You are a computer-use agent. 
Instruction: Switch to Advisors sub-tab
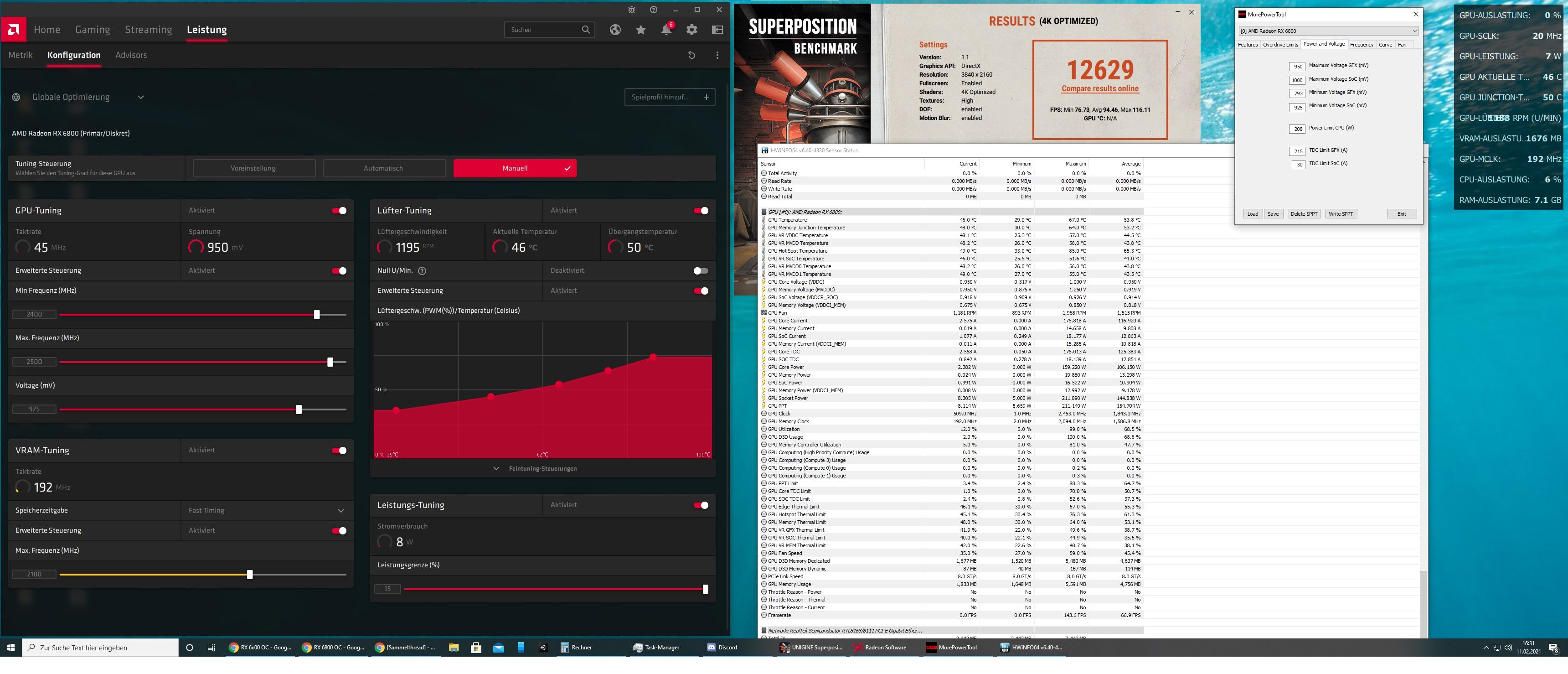131,55
